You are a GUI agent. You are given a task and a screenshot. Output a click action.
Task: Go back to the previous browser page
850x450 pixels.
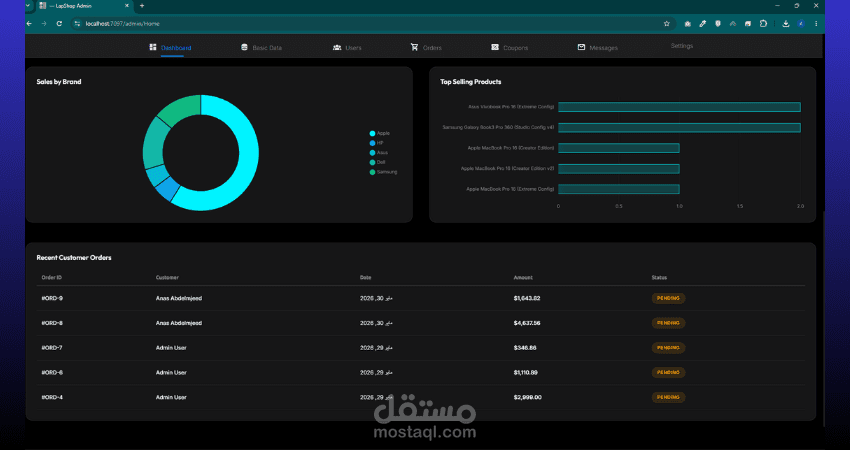[29, 24]
